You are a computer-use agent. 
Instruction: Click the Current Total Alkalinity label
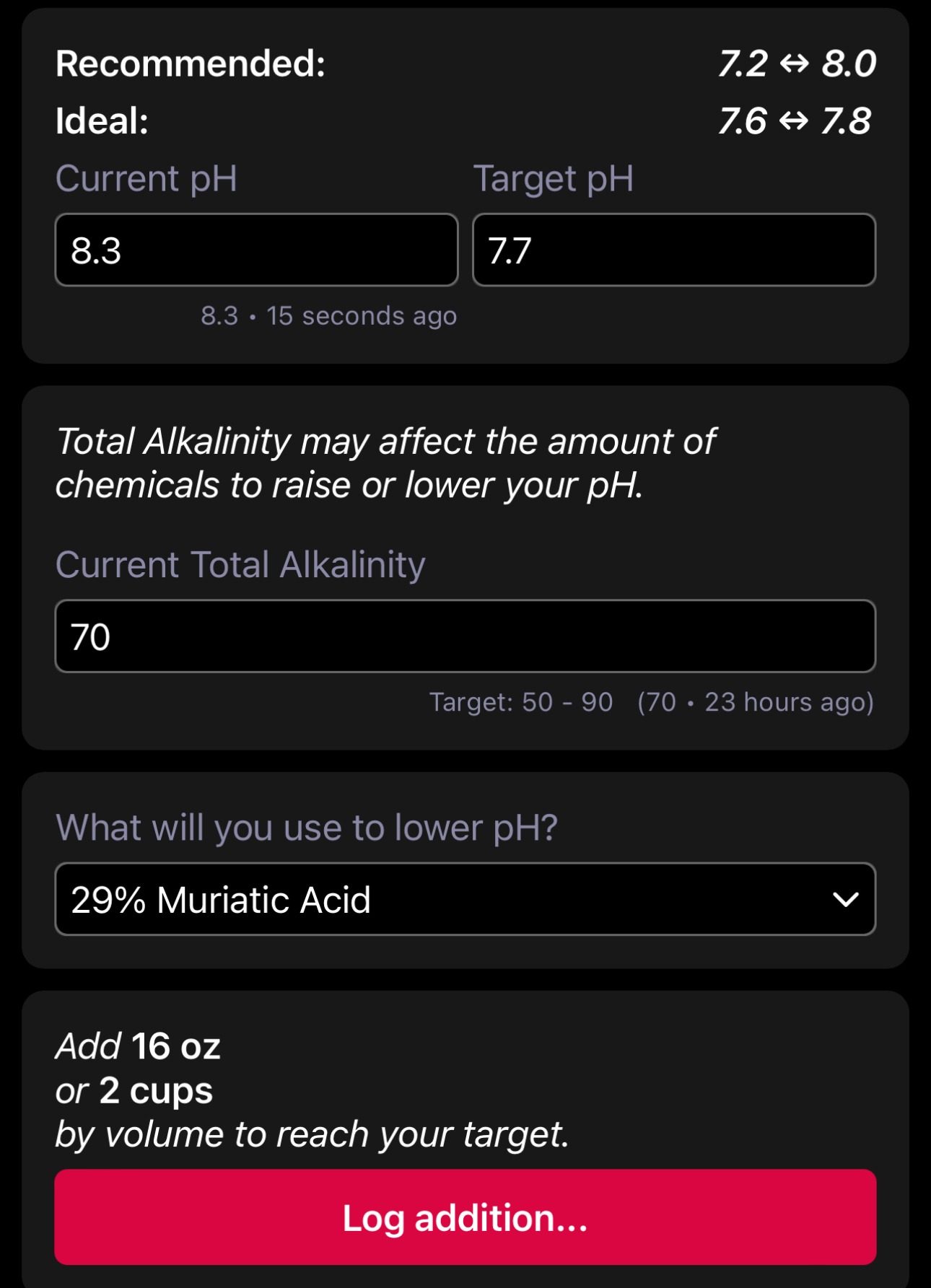point(240,564)
